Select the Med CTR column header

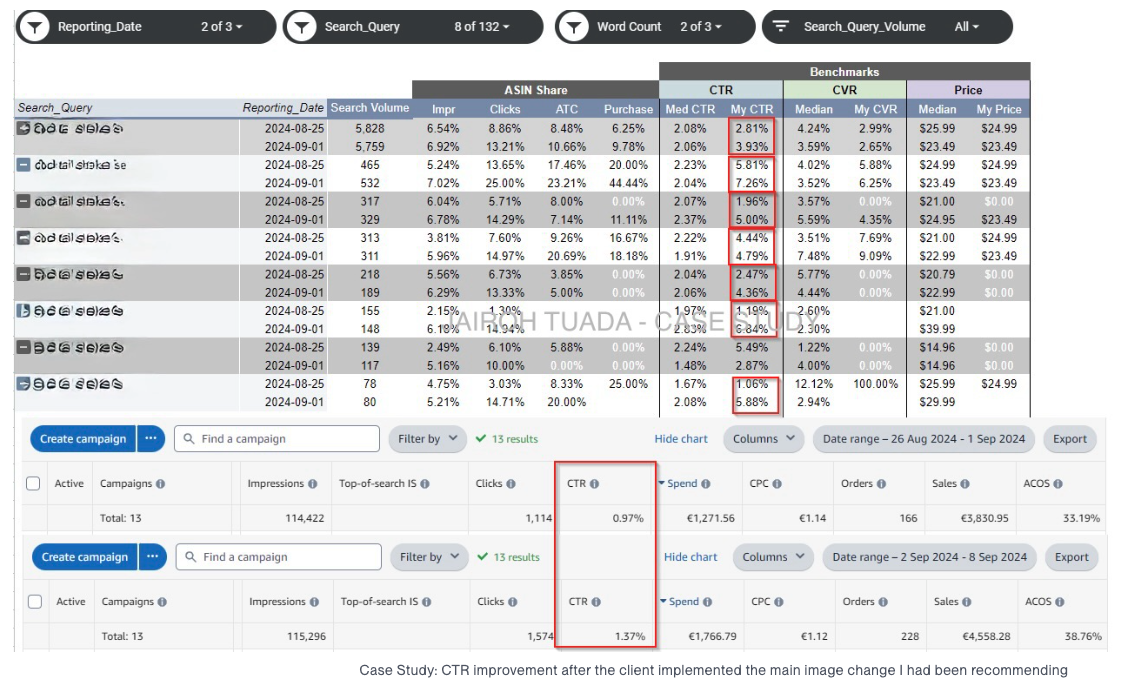click(x=690, y=109)
